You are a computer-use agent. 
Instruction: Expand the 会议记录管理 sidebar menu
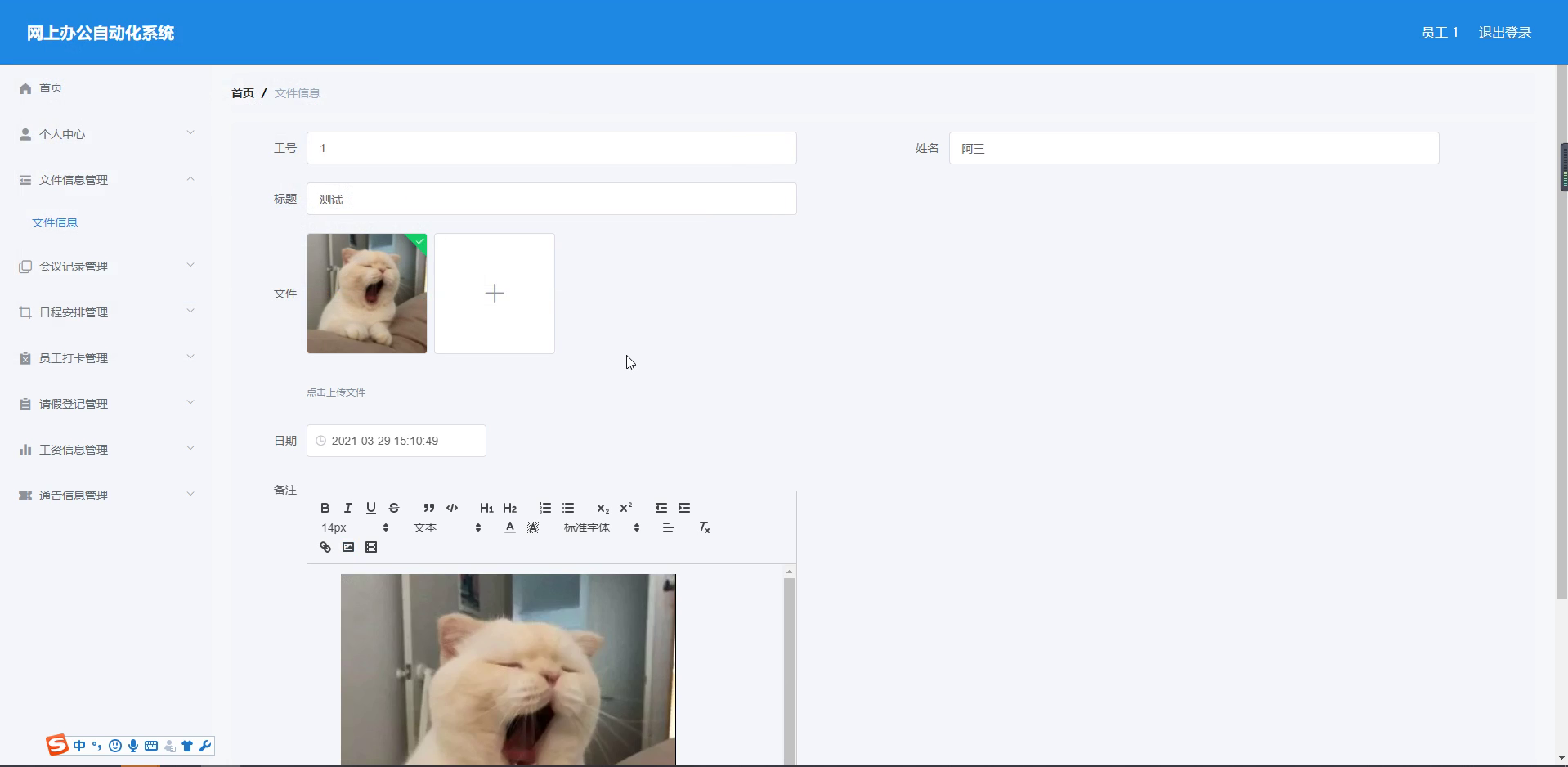(105, 266)
